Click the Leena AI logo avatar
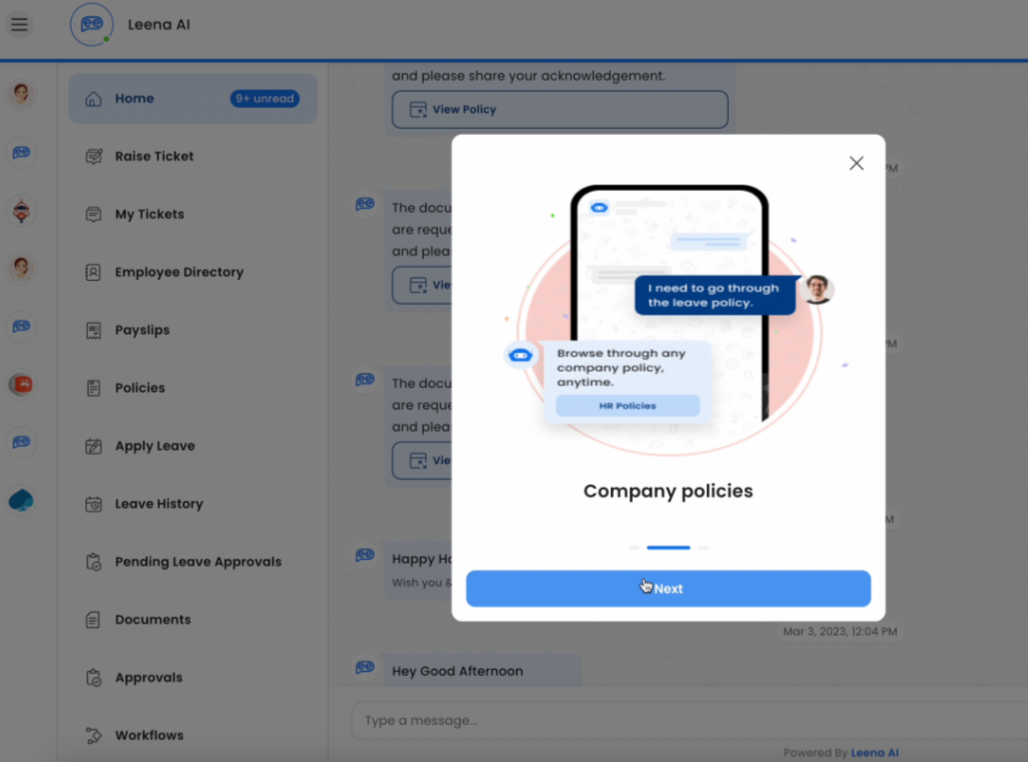 pos(92,25)
